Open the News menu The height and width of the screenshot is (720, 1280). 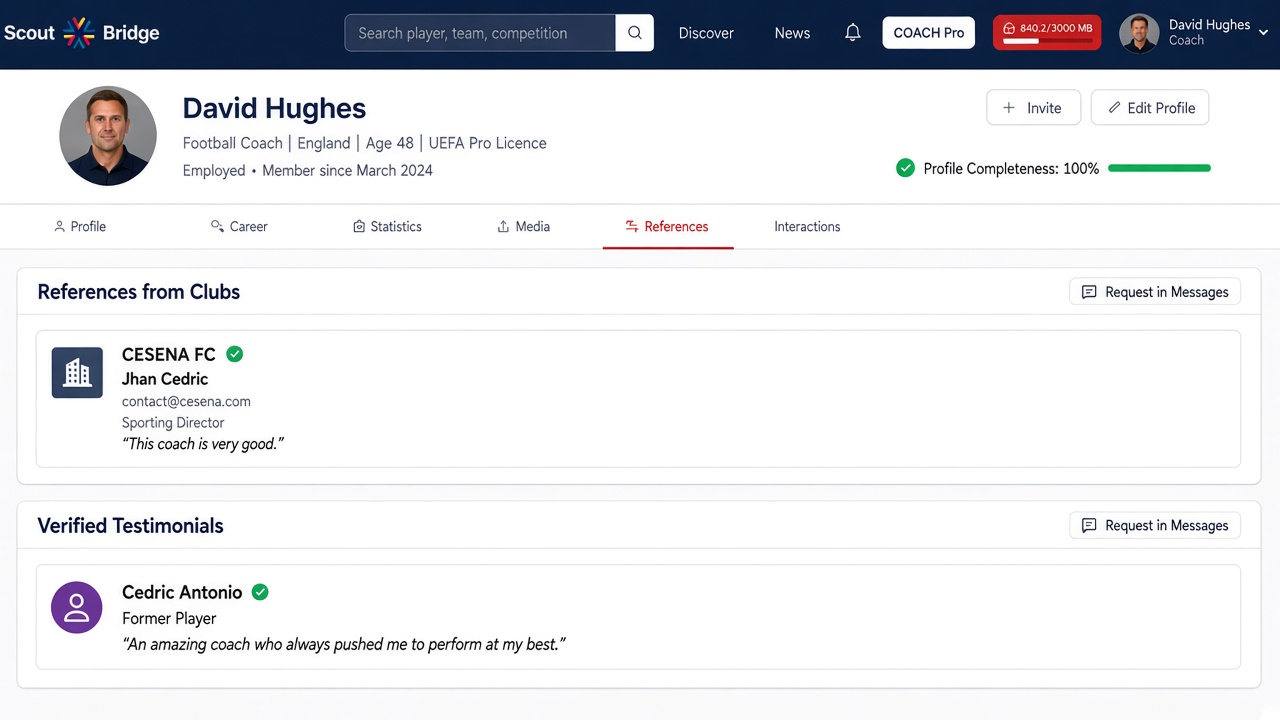tap(792, 33)
